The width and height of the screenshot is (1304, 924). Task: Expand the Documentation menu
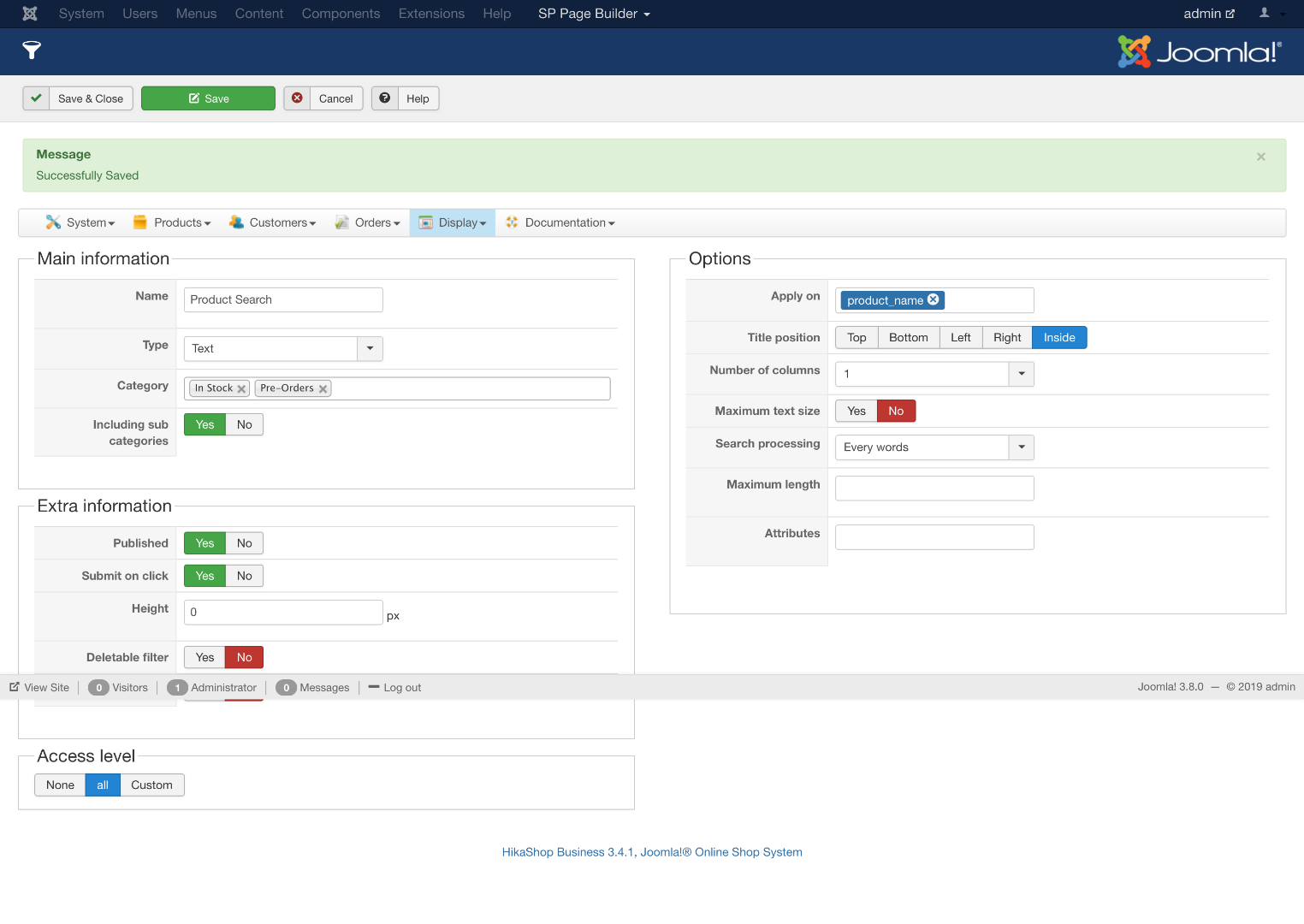tap(560, 222)
